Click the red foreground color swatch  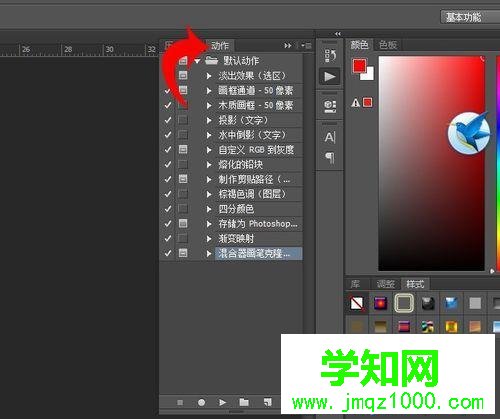(359, 65)
